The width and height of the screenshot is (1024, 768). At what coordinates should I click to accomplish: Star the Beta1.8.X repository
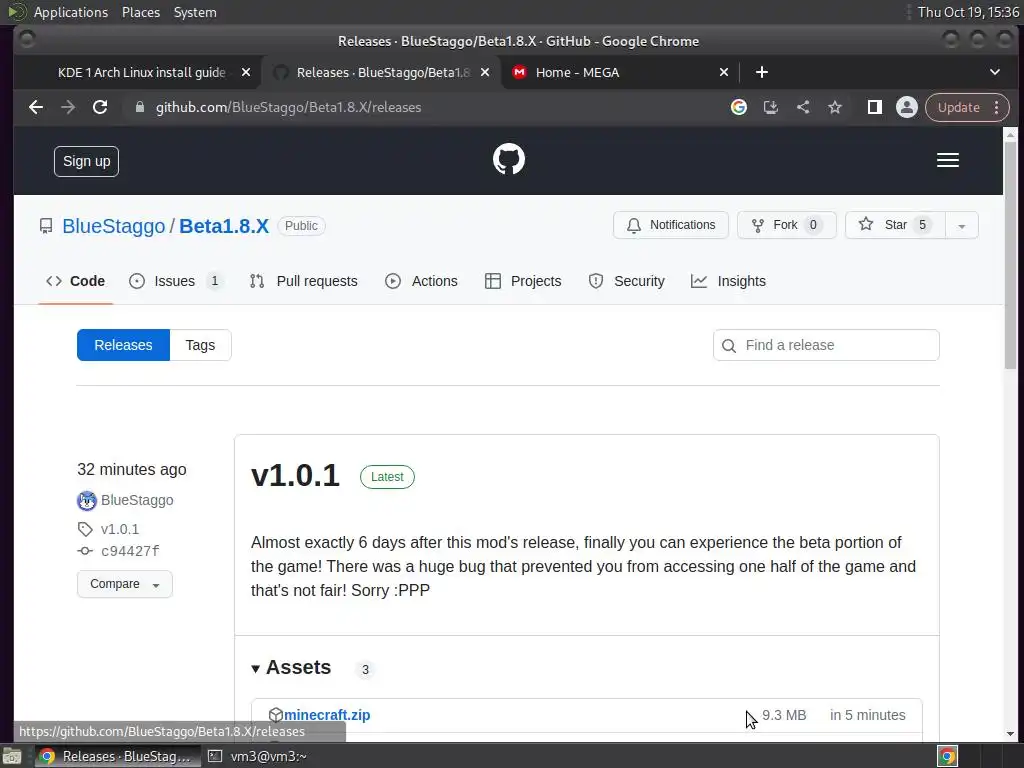point(895,225)
